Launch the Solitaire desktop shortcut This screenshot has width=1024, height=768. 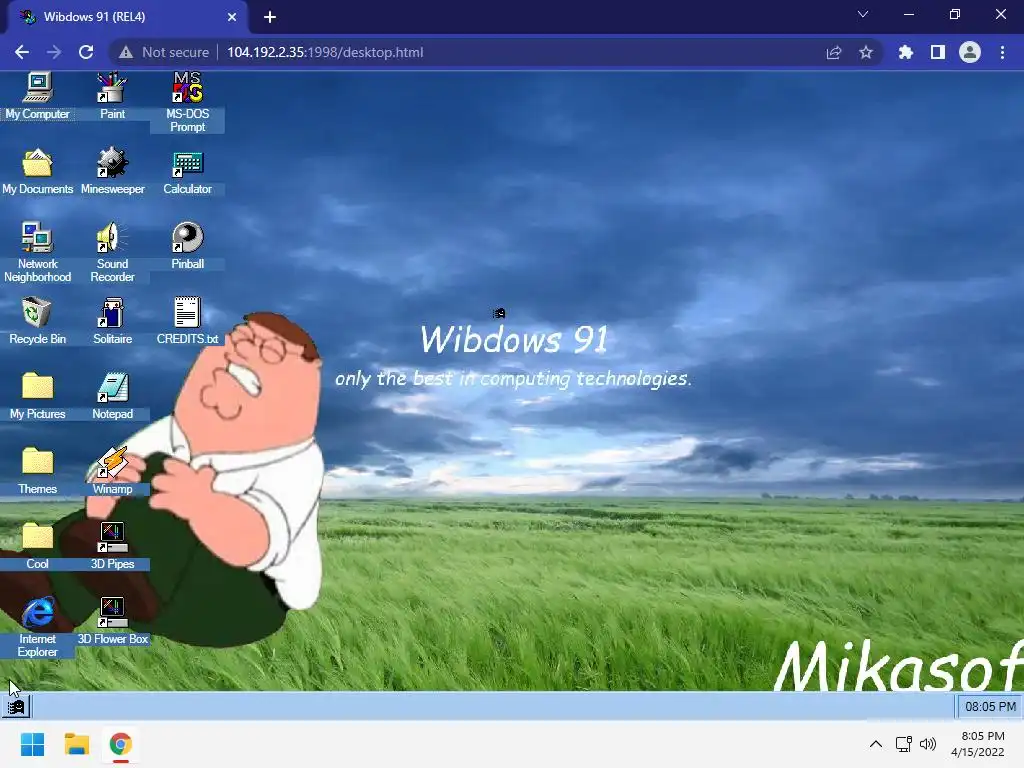pos(112,321)
